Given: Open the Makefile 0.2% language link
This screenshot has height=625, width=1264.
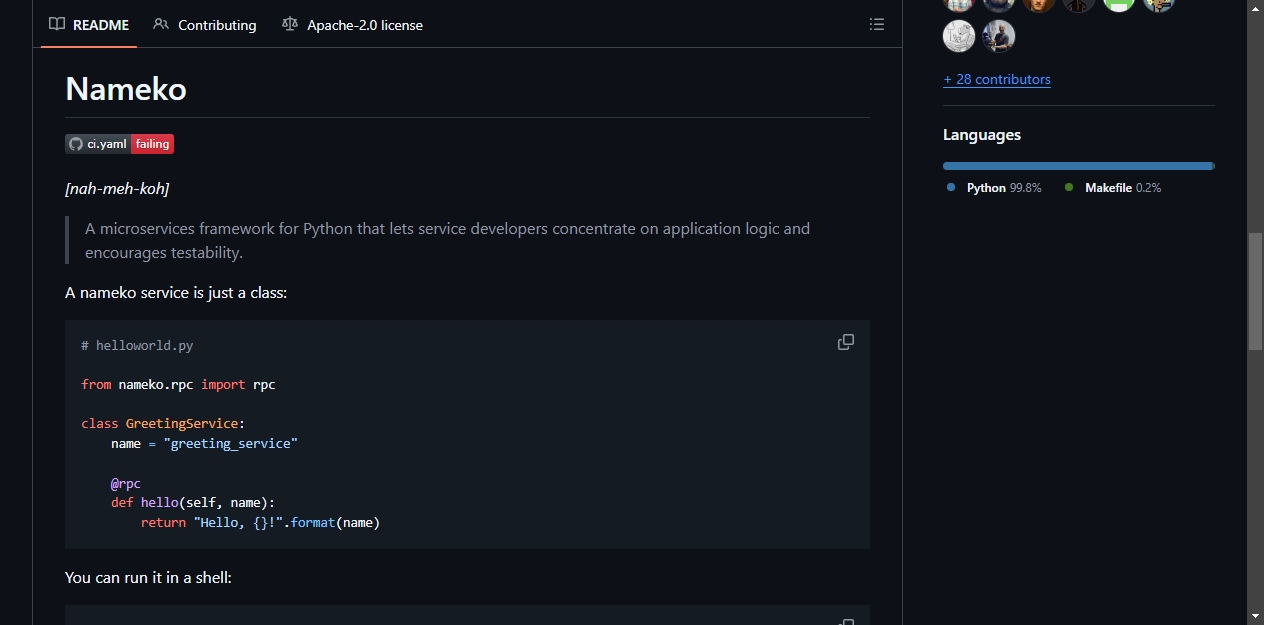Looking at the screenshot, I should (x=1113, y=188).
